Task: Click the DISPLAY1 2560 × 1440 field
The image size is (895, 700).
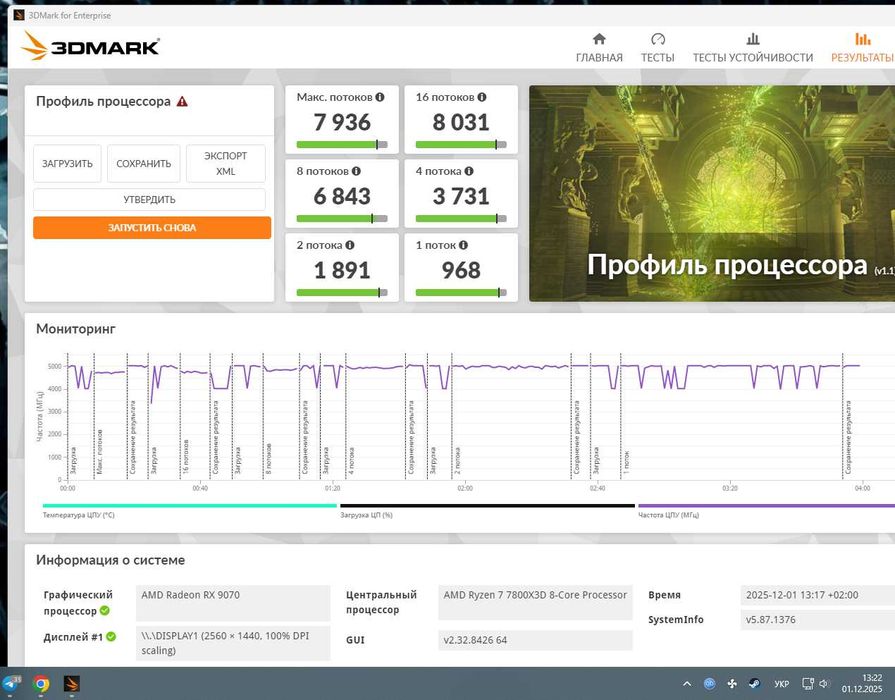Action: pyautogui.click(x=233, y=643)
